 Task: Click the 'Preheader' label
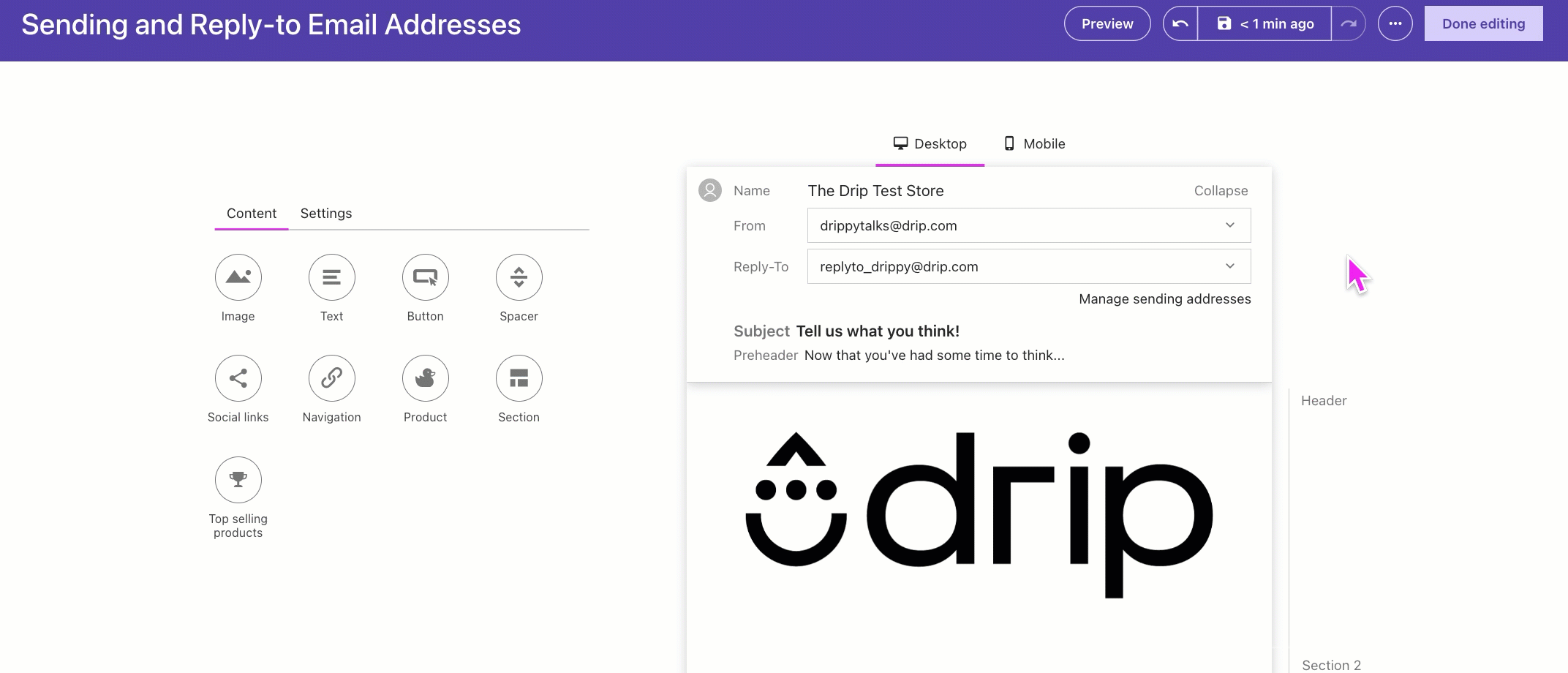point(766,355)
